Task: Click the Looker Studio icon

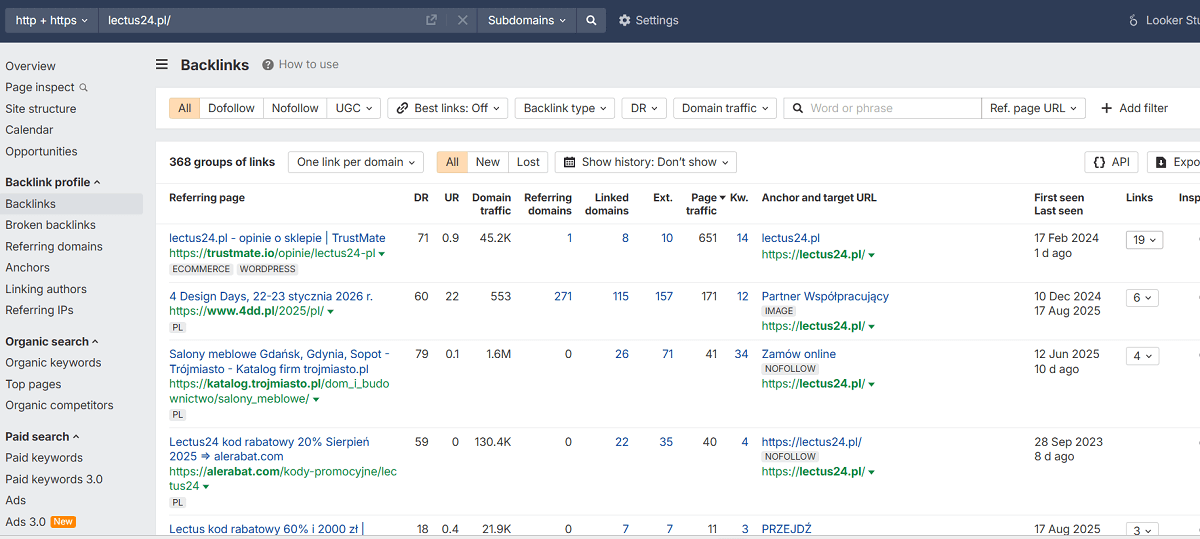Action: tap(1133, 20)
